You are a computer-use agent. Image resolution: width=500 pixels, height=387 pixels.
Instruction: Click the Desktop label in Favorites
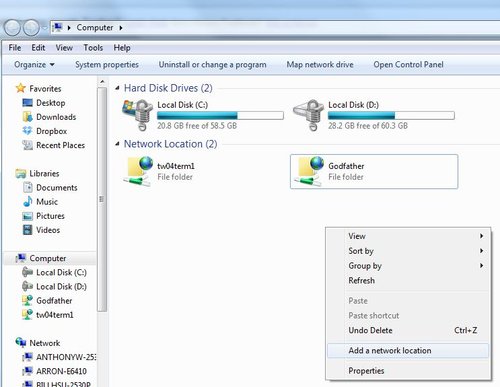tap(51, 103)
